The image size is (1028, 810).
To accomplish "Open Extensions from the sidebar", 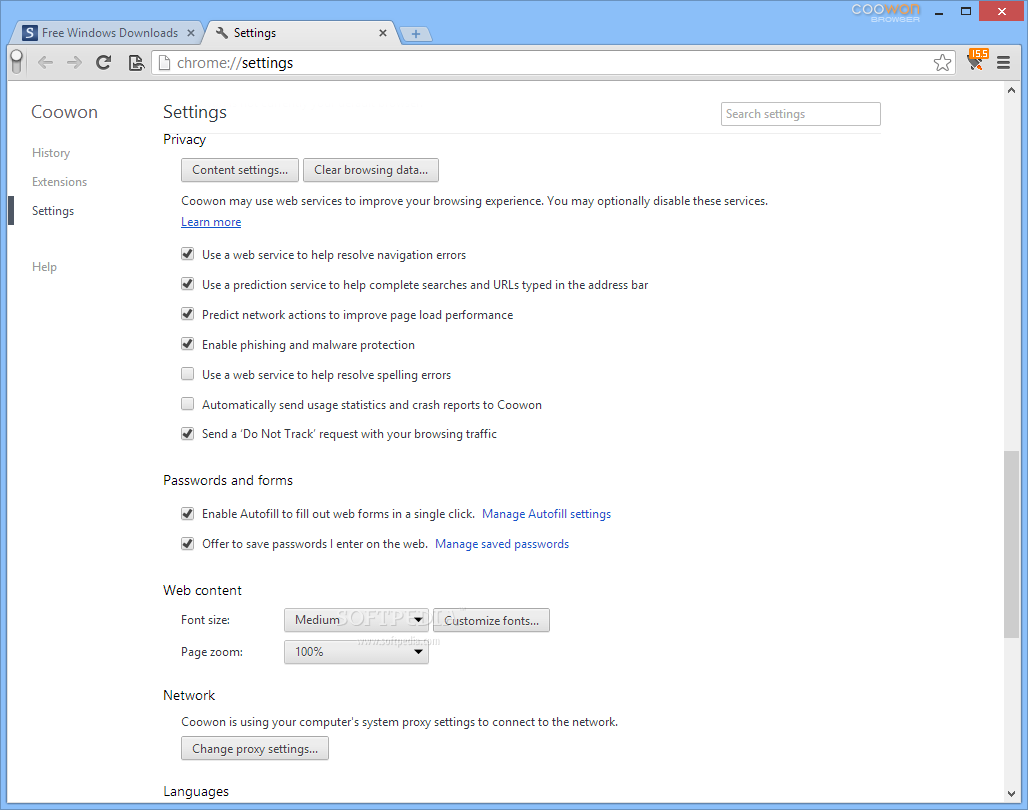I will 60,182.
